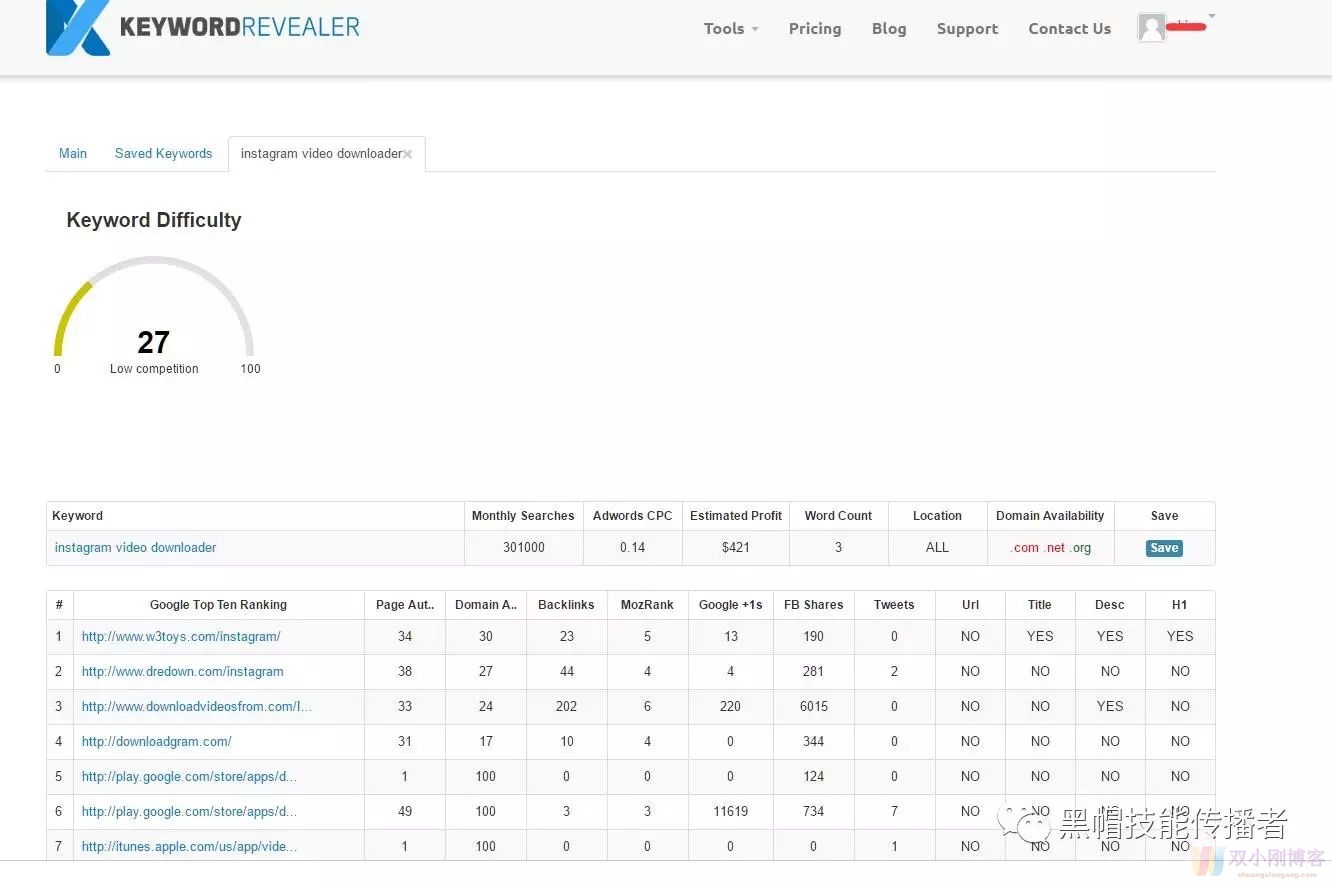
Task: Select the 734 FB Shares cell
Action: click(814, 812)
